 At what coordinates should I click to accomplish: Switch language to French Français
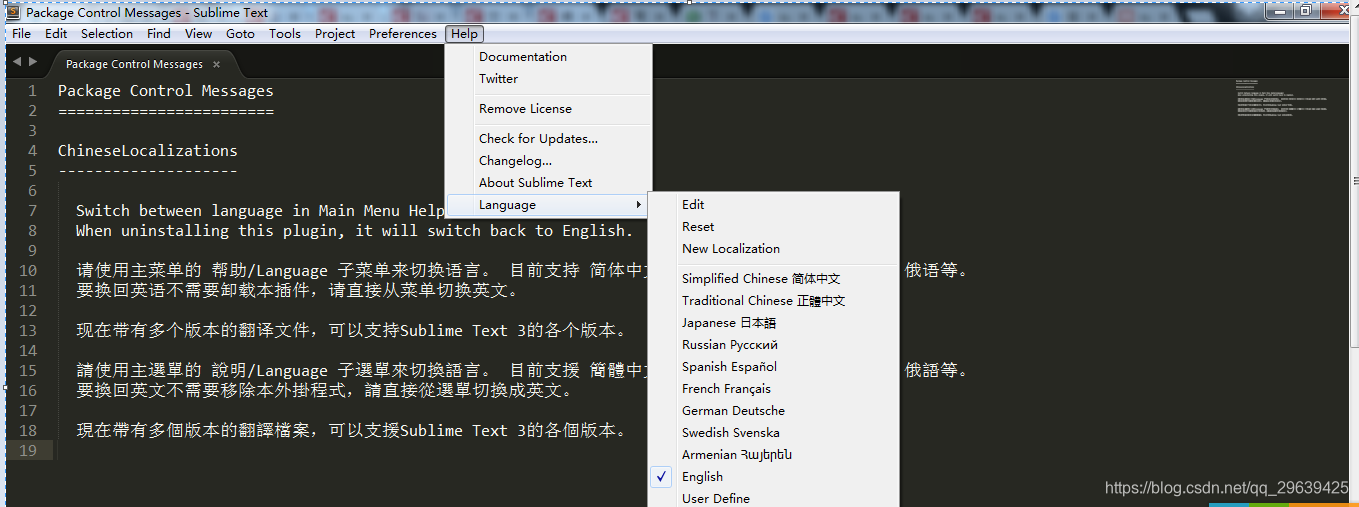pyautogui.click(x=774, y=389)
